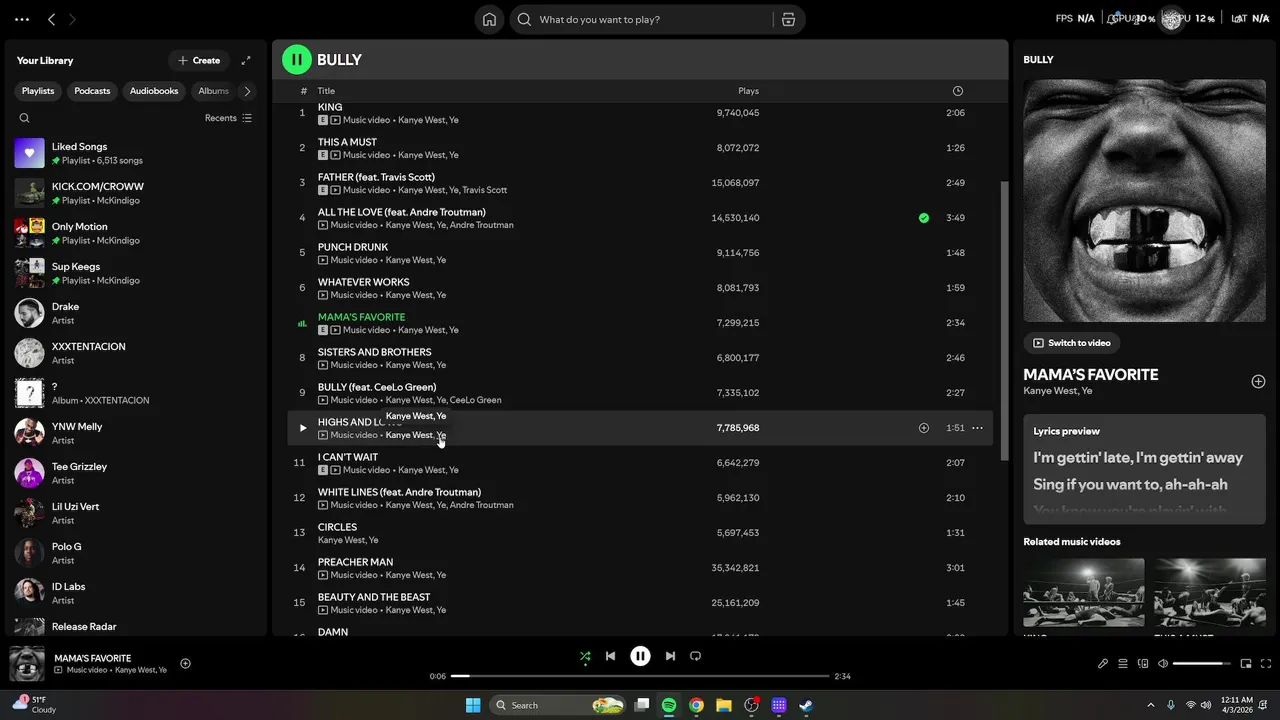This screenshot has width=1280, height=720.
Task: Show hidden system tray icons chevron
Action: coord(1150,705)
